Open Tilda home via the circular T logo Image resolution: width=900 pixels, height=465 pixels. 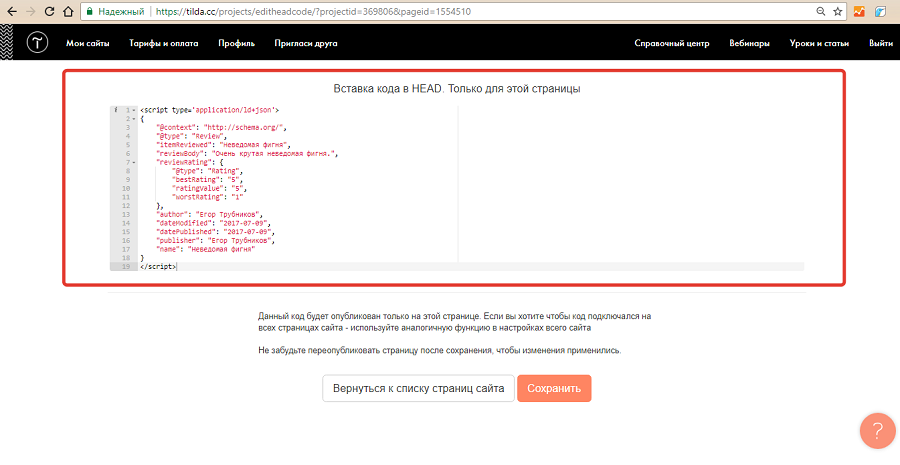tap(37, 42)
